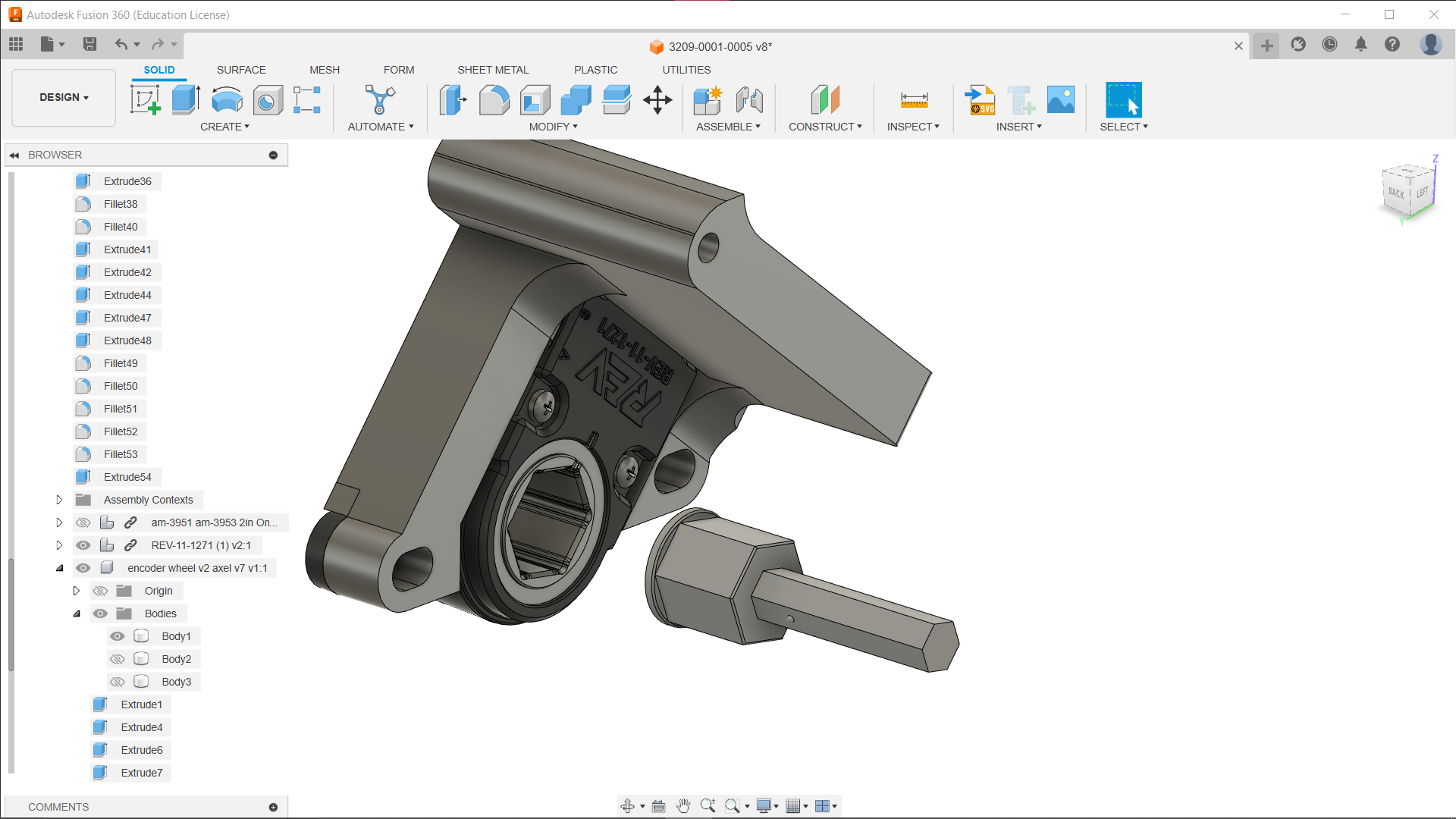Switch to the SURFACE tab
The width and height of the screenshot is (1456, 819).
[241, 70]
